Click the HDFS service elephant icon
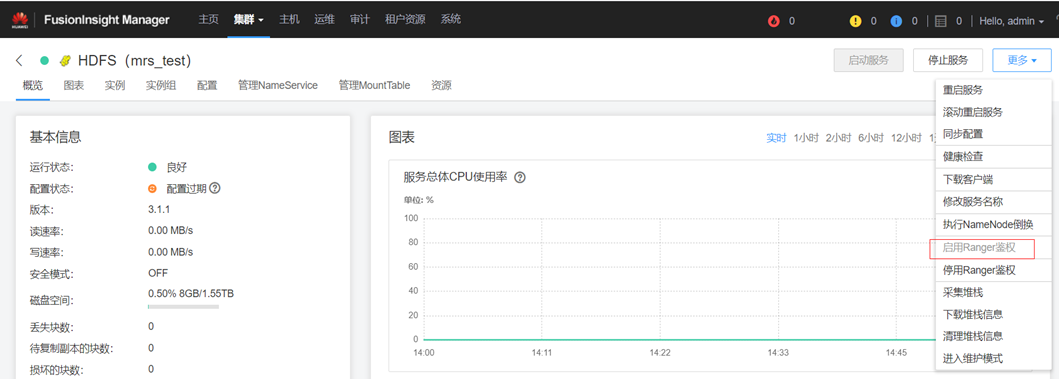1059x379 pixels. pos(66,61)
